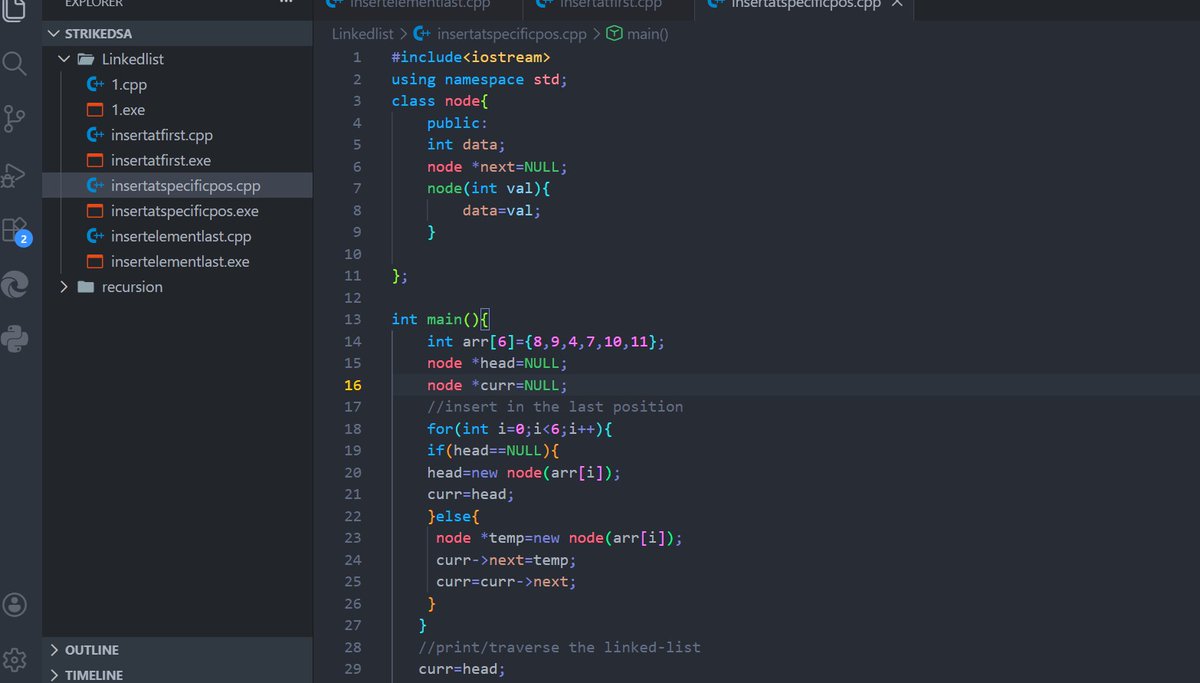Switch to the insertatfirst.cpp editor tab
Image resolution: width=1200 pixels, height=683 pixels.
coord(607,4)
